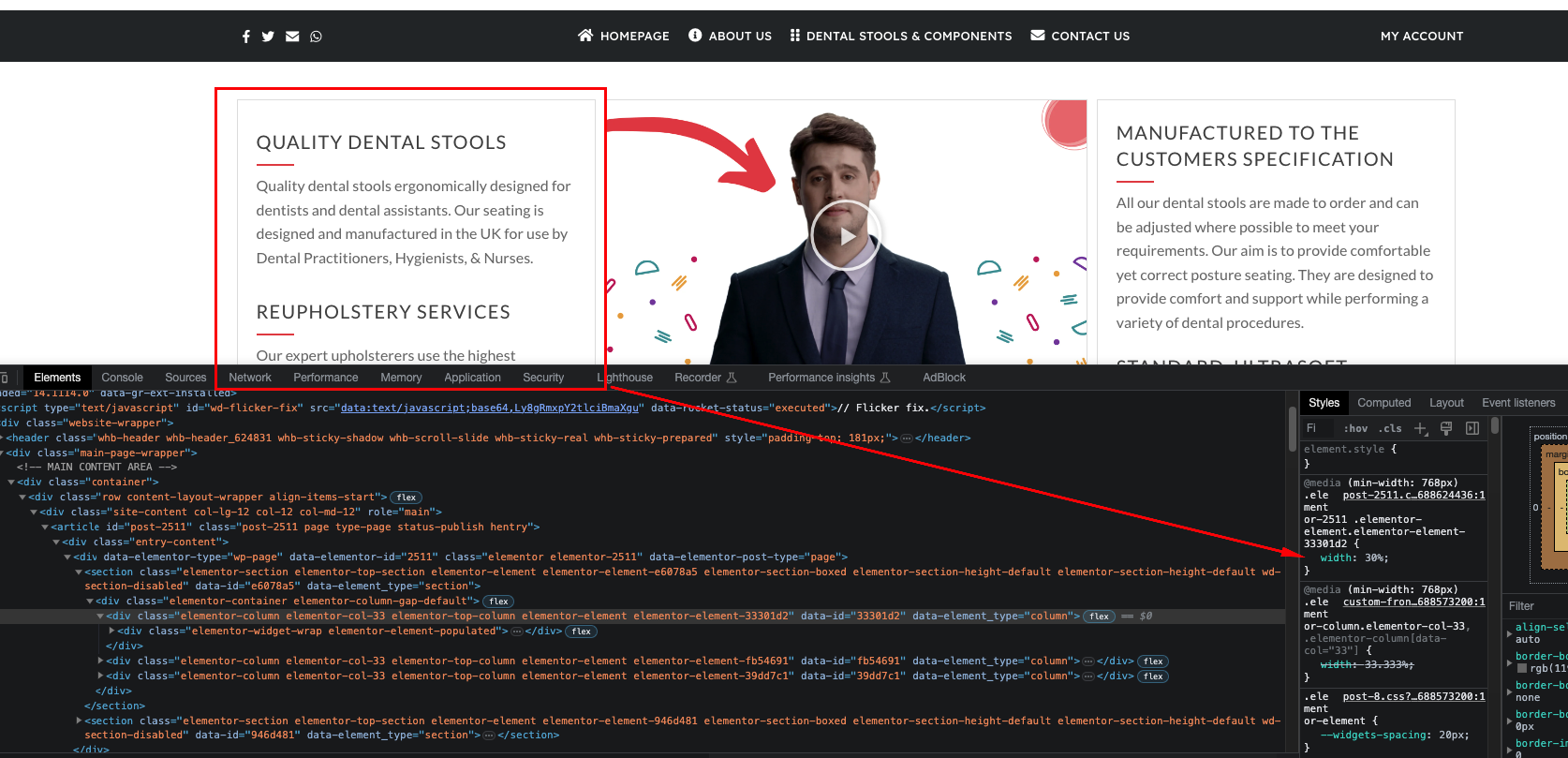Expand the element-39dd7c1 column node
This screenshot has height=758, width=1568.
click(x=101, y=676)
